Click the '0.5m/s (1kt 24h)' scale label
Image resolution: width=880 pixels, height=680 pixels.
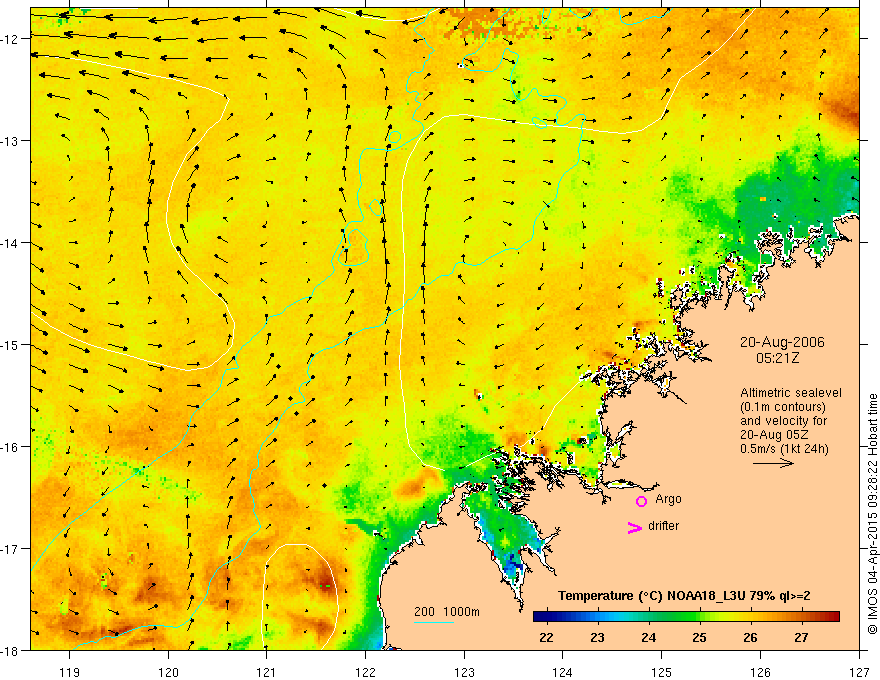(x=785, y=449)
